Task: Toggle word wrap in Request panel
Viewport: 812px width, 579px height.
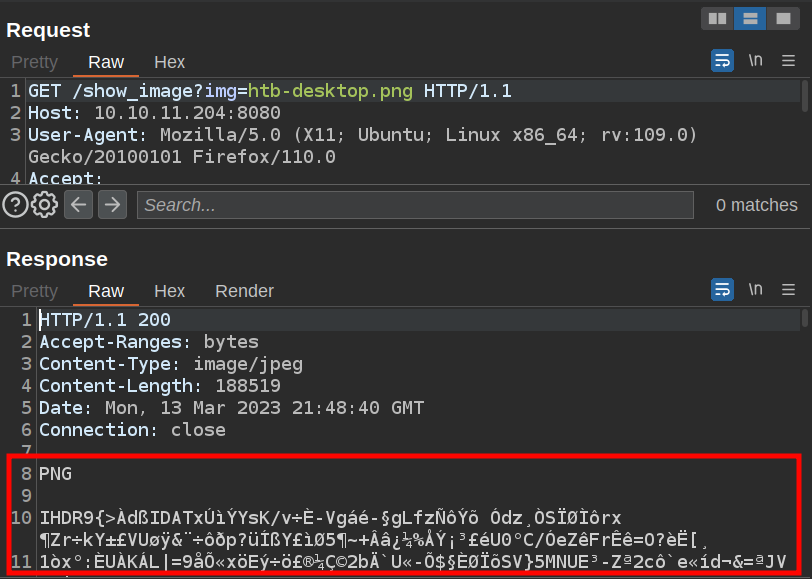Action: (722, 61)
